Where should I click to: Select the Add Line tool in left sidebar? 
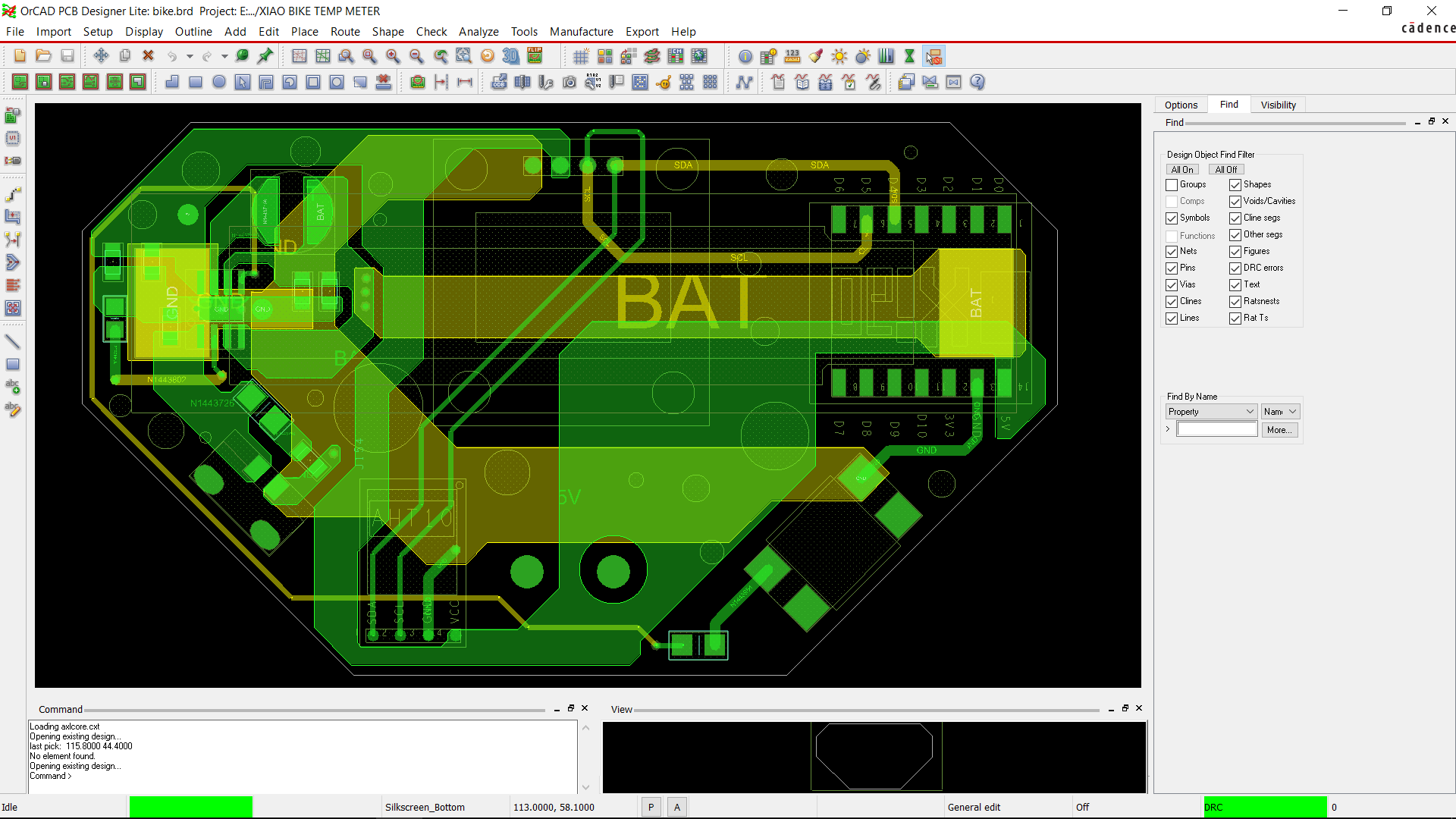coord(13,341)
